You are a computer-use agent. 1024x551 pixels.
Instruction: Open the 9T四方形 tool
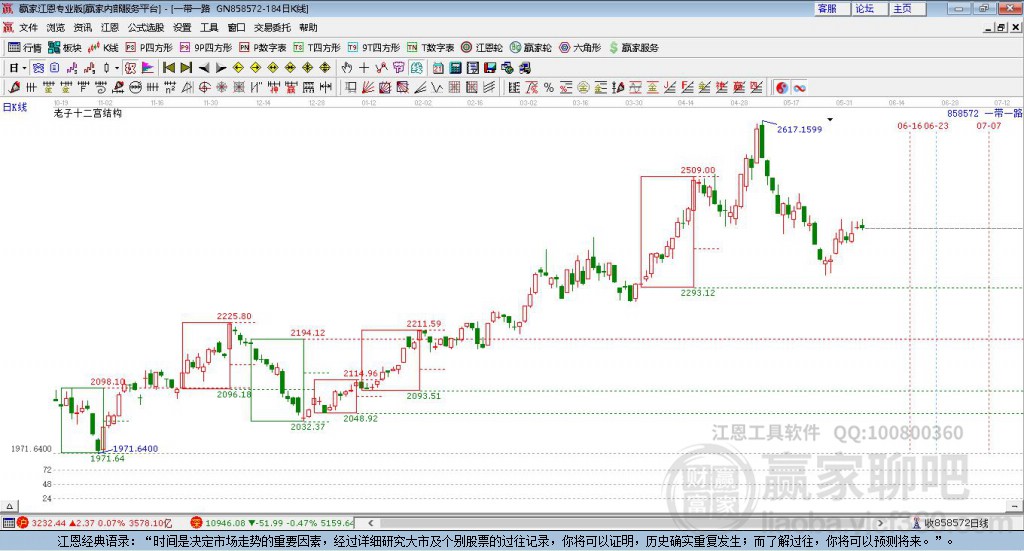coord(374,48)
